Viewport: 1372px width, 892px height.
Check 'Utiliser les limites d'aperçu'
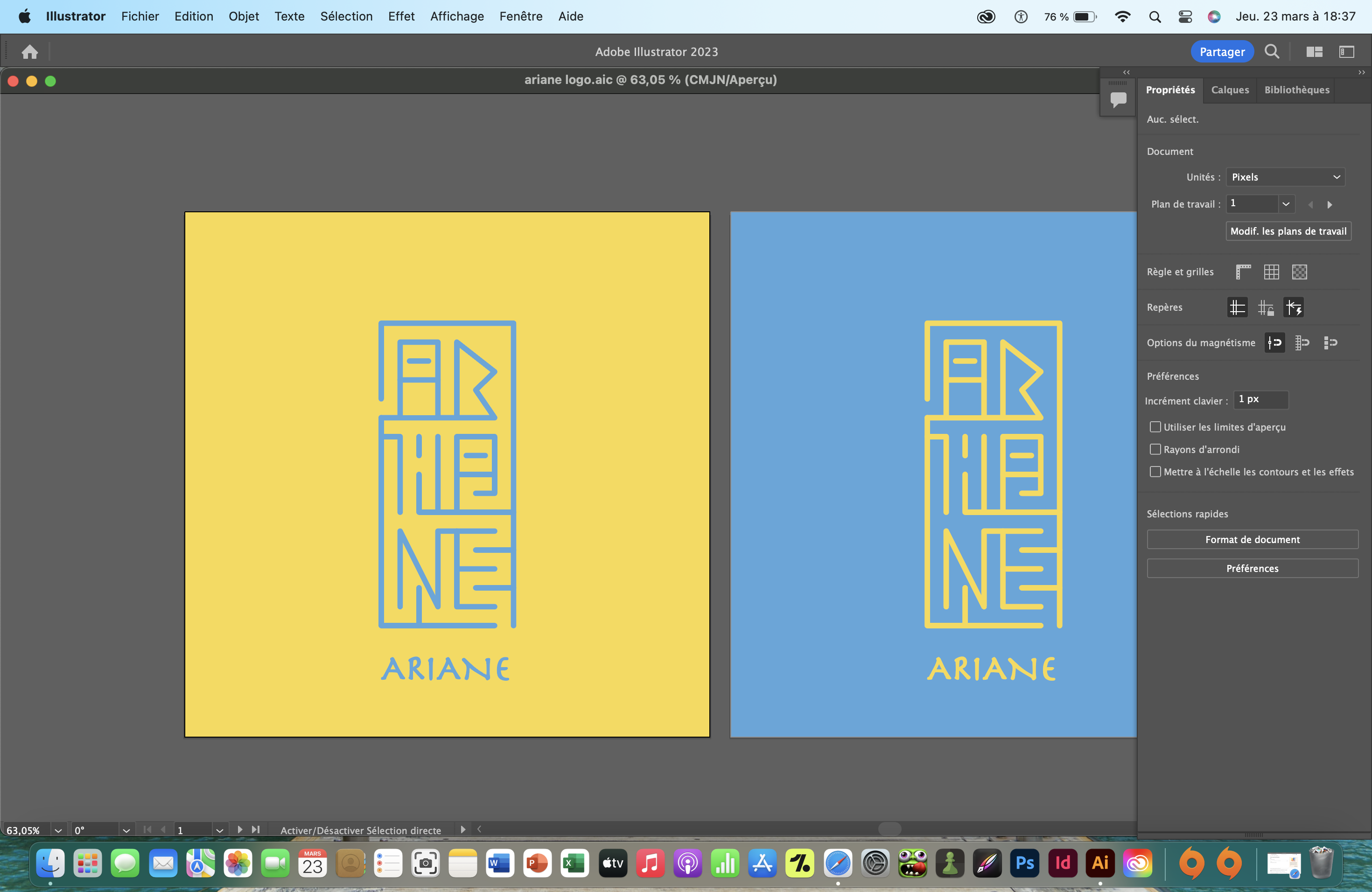pos(1155,427)
